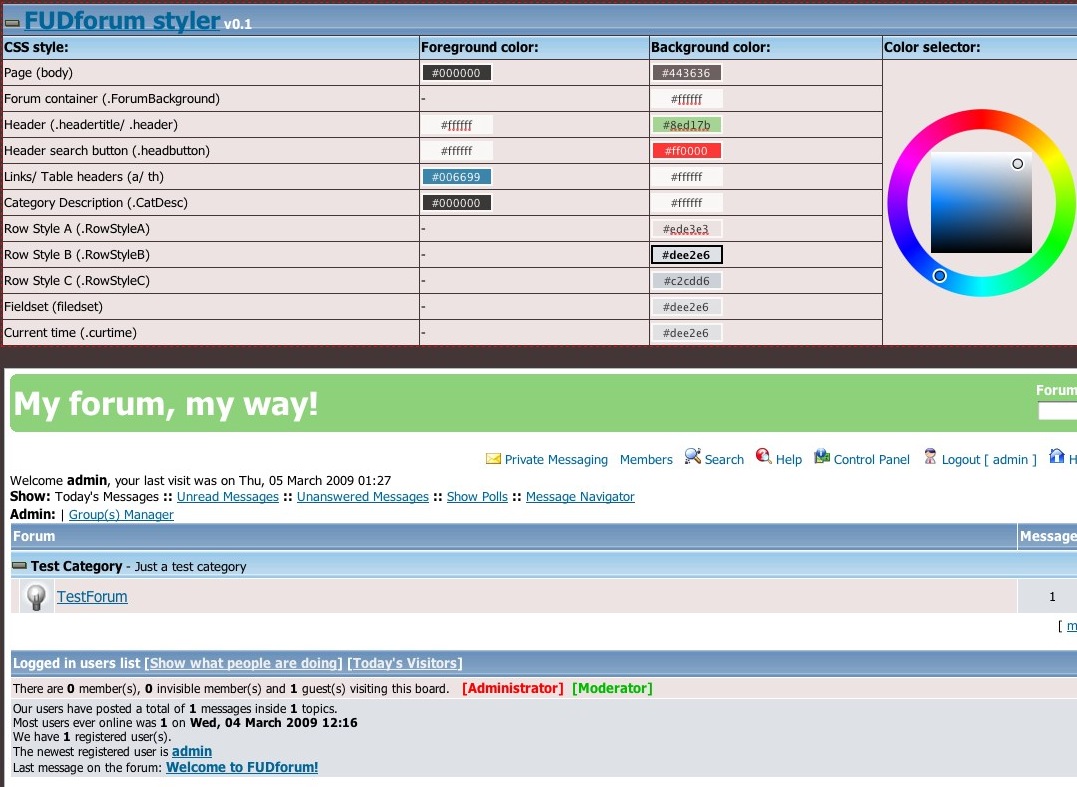Select Category Description foreground #000000
This screenshot has width=1077, height=787.
pyautogui.click(x=456, y=203)
